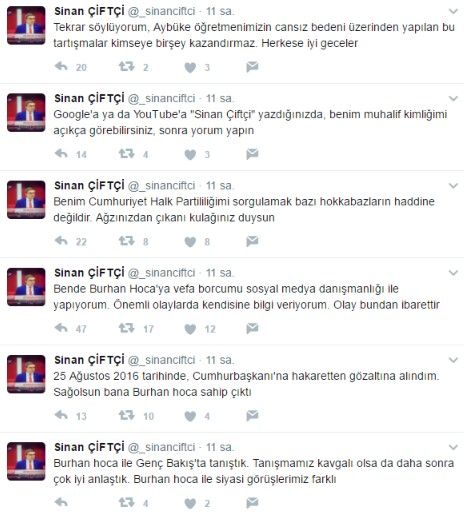Send direct message from the sosyal medya danışmanlığı tweet
464x530 pixels.
coord(252,328)
